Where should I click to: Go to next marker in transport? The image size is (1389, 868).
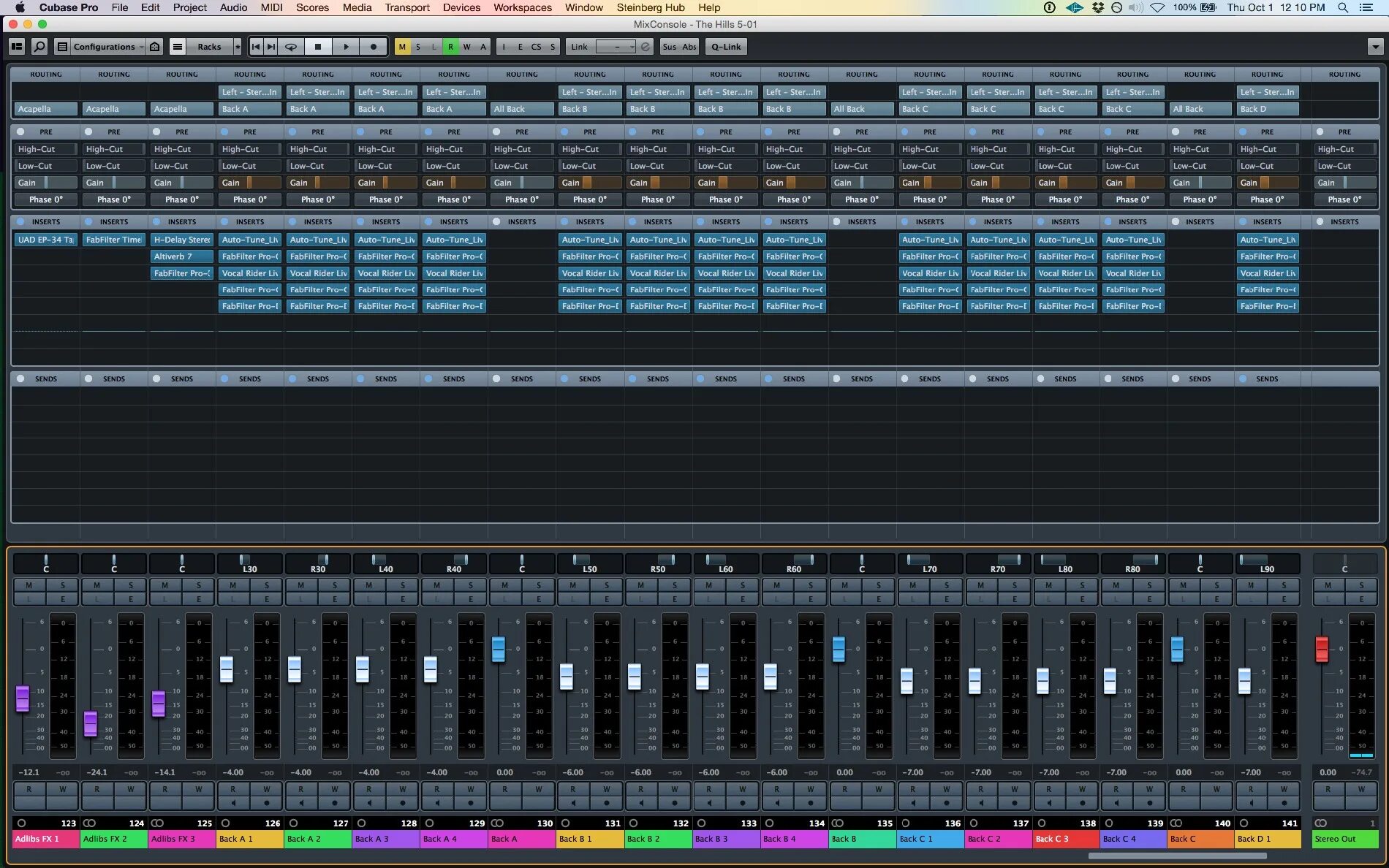[270, 47]
